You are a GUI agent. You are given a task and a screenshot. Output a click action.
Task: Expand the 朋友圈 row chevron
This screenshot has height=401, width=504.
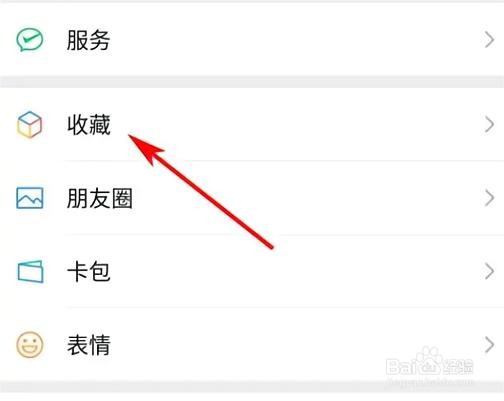[x=489, y=198]
